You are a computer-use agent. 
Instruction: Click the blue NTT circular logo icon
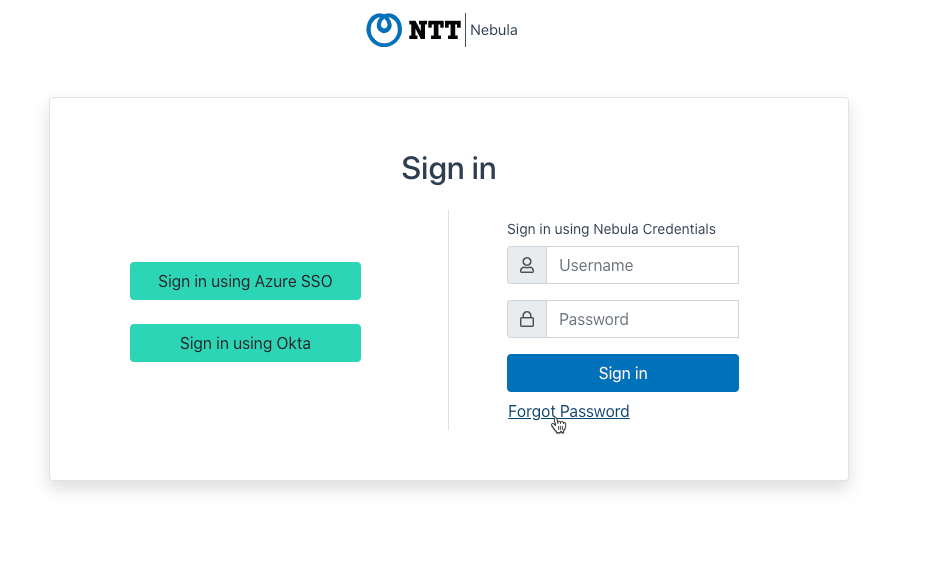(384, 30)
